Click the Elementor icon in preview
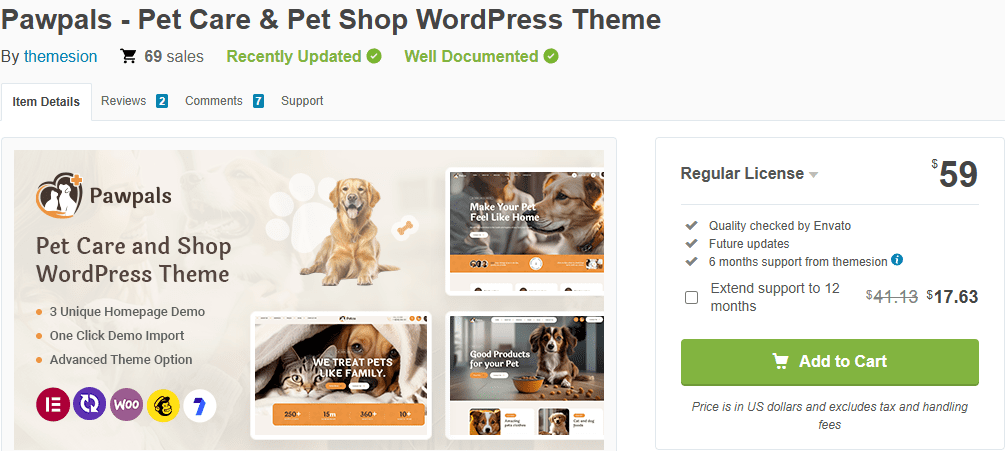Image resolution: width=1005 pixels, height=451 pixels. (x=53, y=404)
